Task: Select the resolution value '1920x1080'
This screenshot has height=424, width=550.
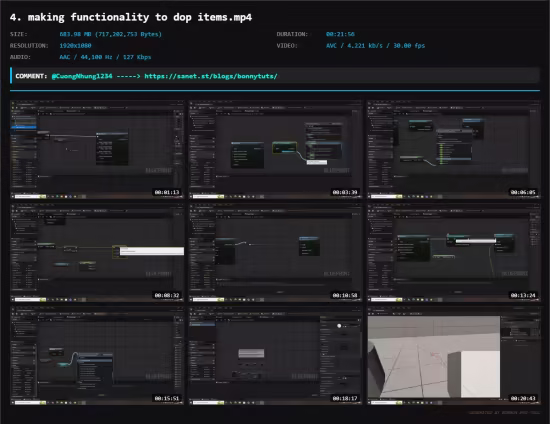Action: (75, 46)
